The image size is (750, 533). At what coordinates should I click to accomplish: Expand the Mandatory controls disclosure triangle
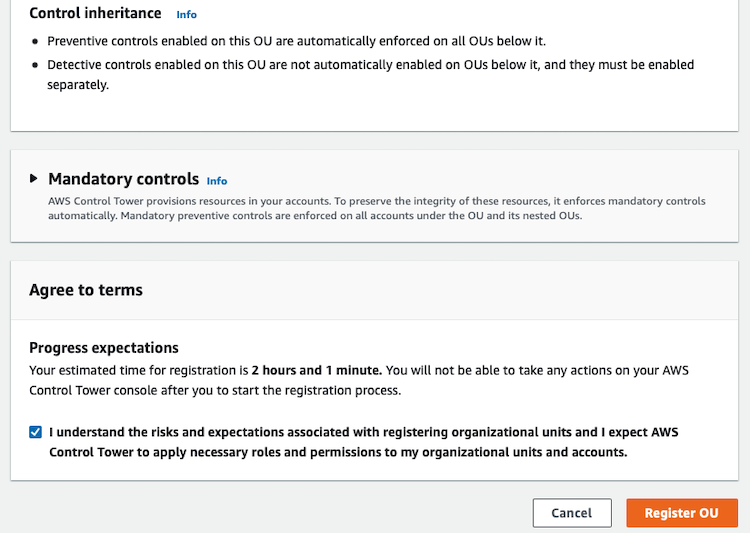click(x=33, y=179)
